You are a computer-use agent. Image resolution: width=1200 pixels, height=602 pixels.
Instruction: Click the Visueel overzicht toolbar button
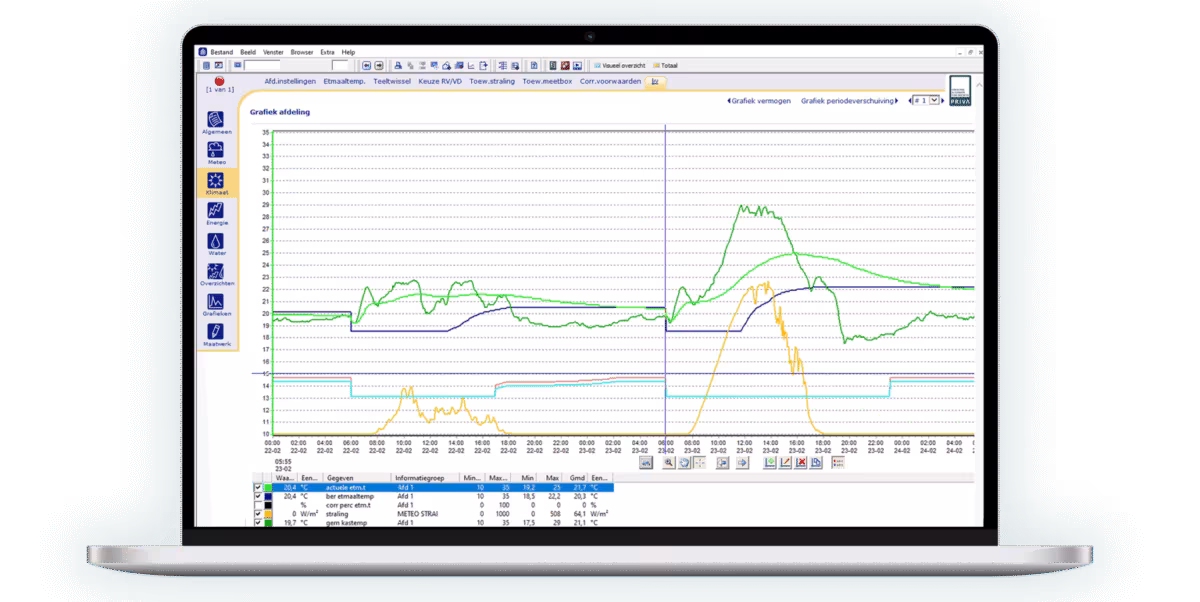point(620,65)
